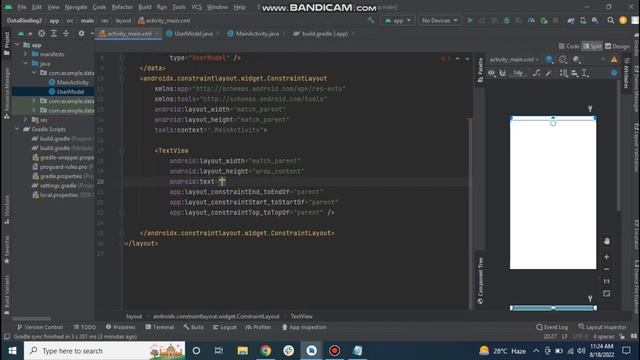Open the Layout Inspector

[x=602, y=327]
